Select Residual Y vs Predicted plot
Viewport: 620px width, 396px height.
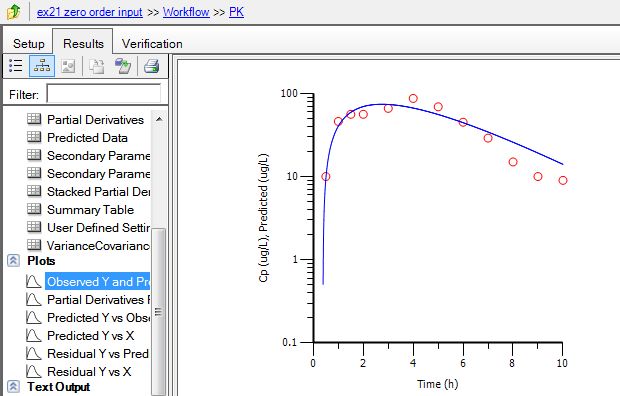click(98, 354)
